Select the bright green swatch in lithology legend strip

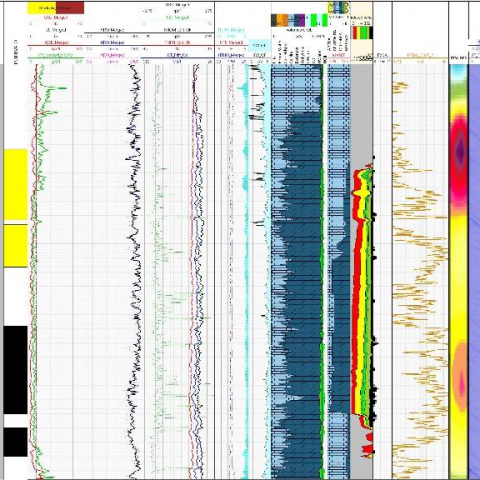pyautogui.click(x=315, y=20)
